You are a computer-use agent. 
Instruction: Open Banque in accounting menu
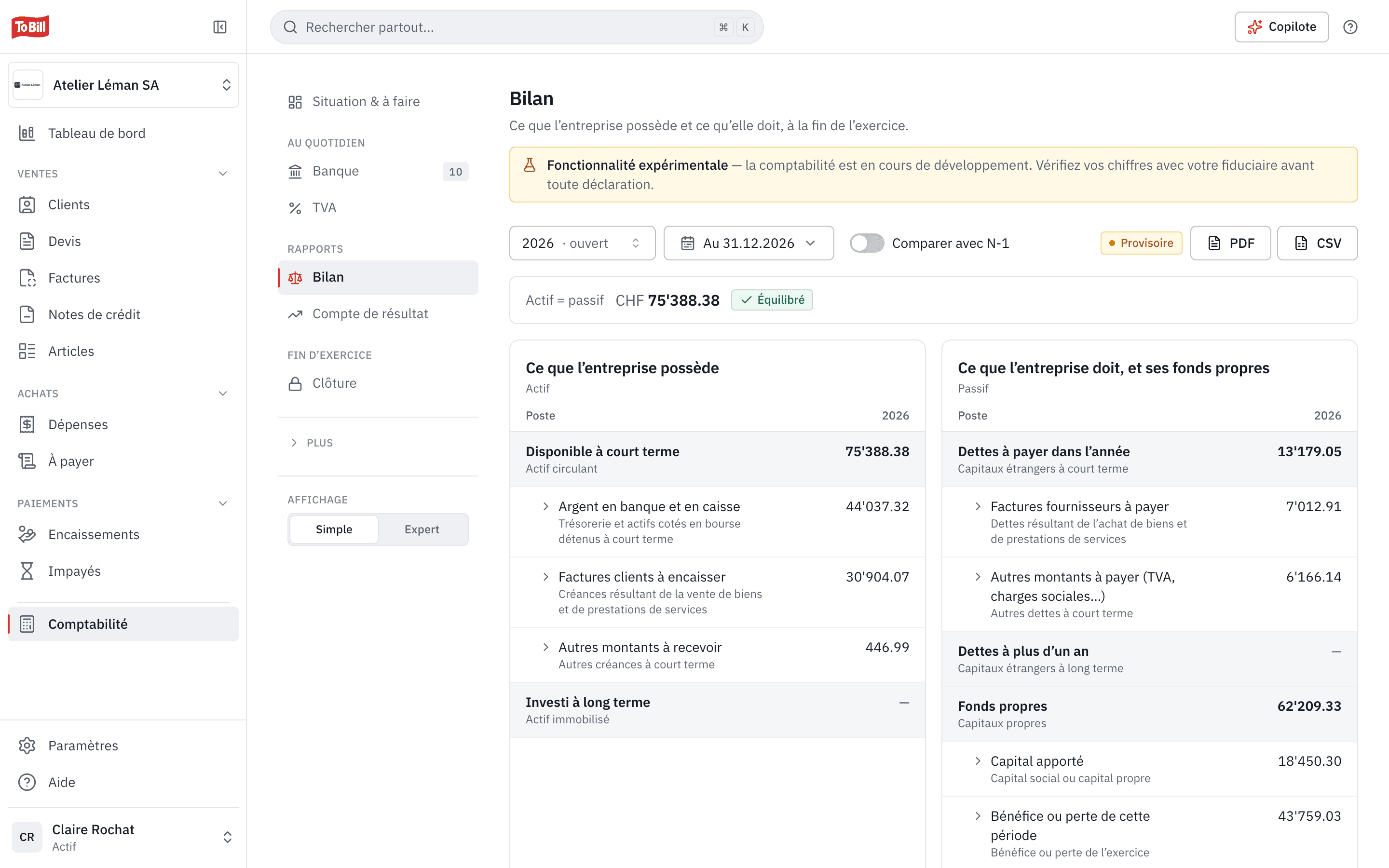pyautogui.click(x=378, y=171)
